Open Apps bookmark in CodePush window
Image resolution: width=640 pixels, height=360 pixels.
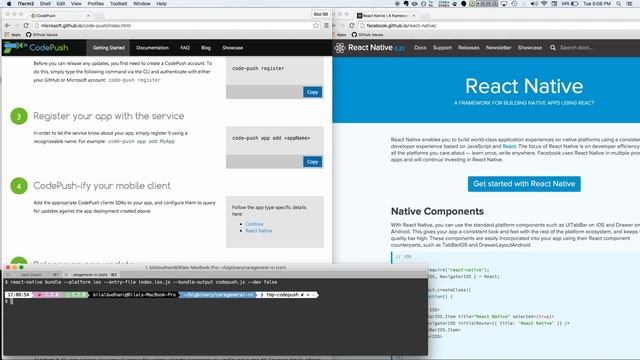click(13, 35)
